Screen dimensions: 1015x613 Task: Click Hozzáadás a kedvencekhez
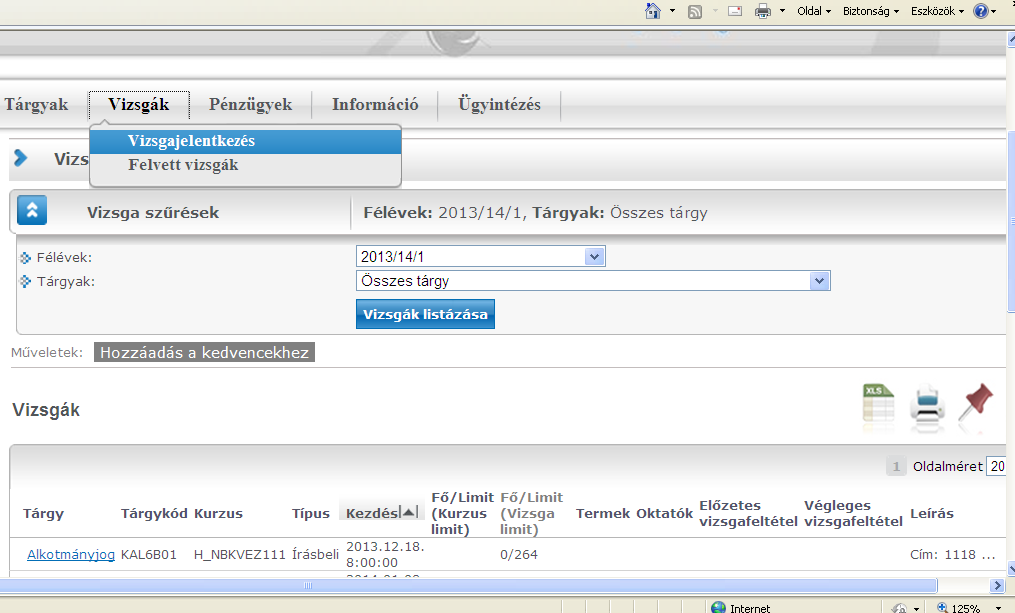(204, 352)
